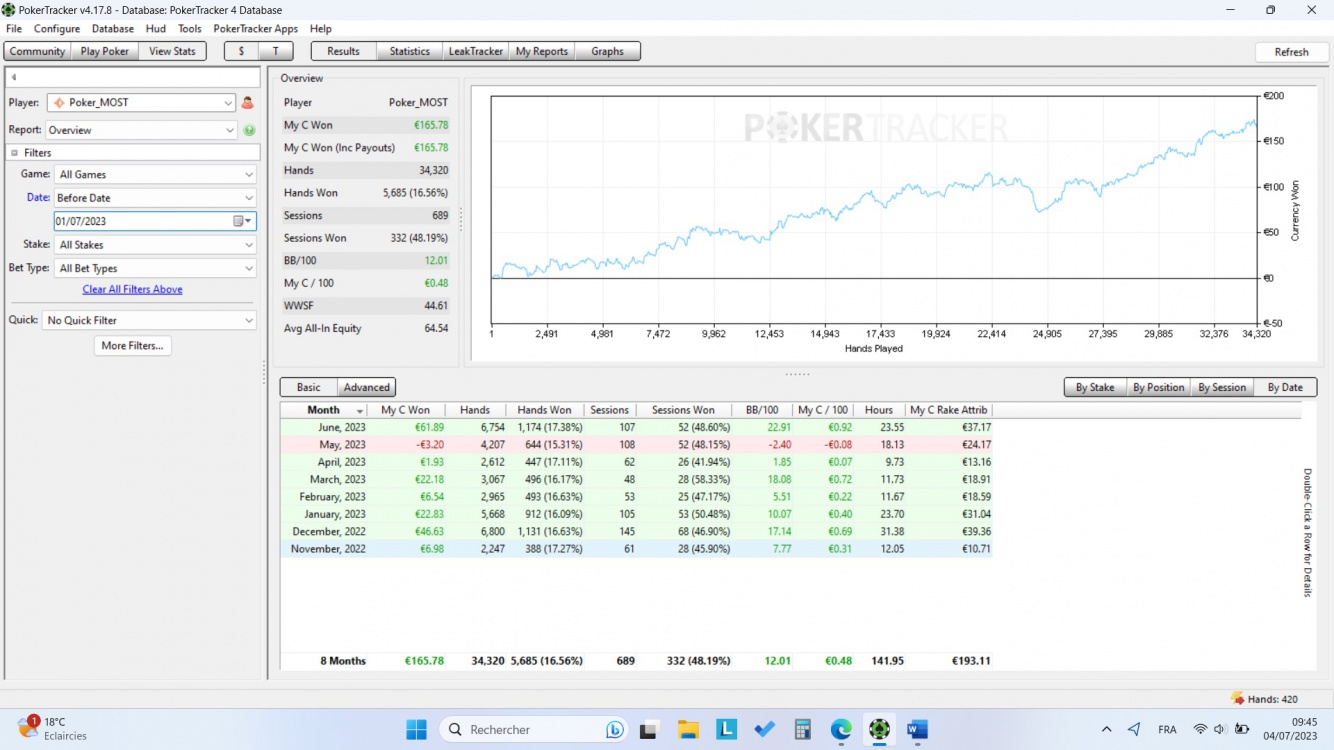Click the location arrow icon in system tray
The image size is (1334, 750).
coord(1134,729)
